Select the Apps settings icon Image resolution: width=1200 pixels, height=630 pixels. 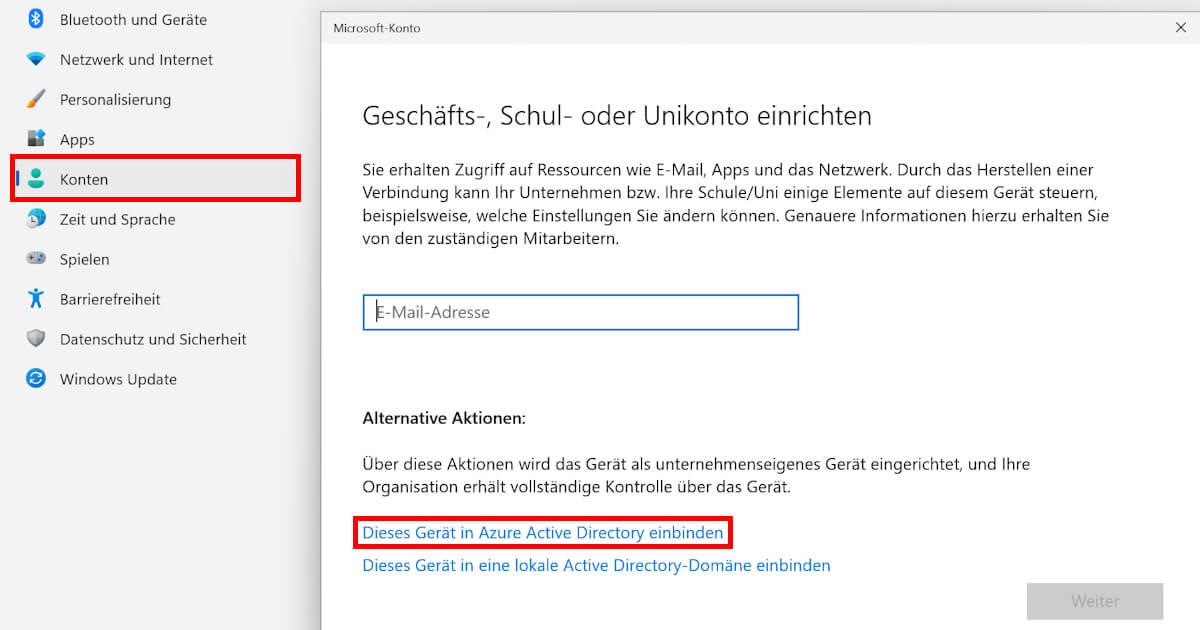coord(32,139)
